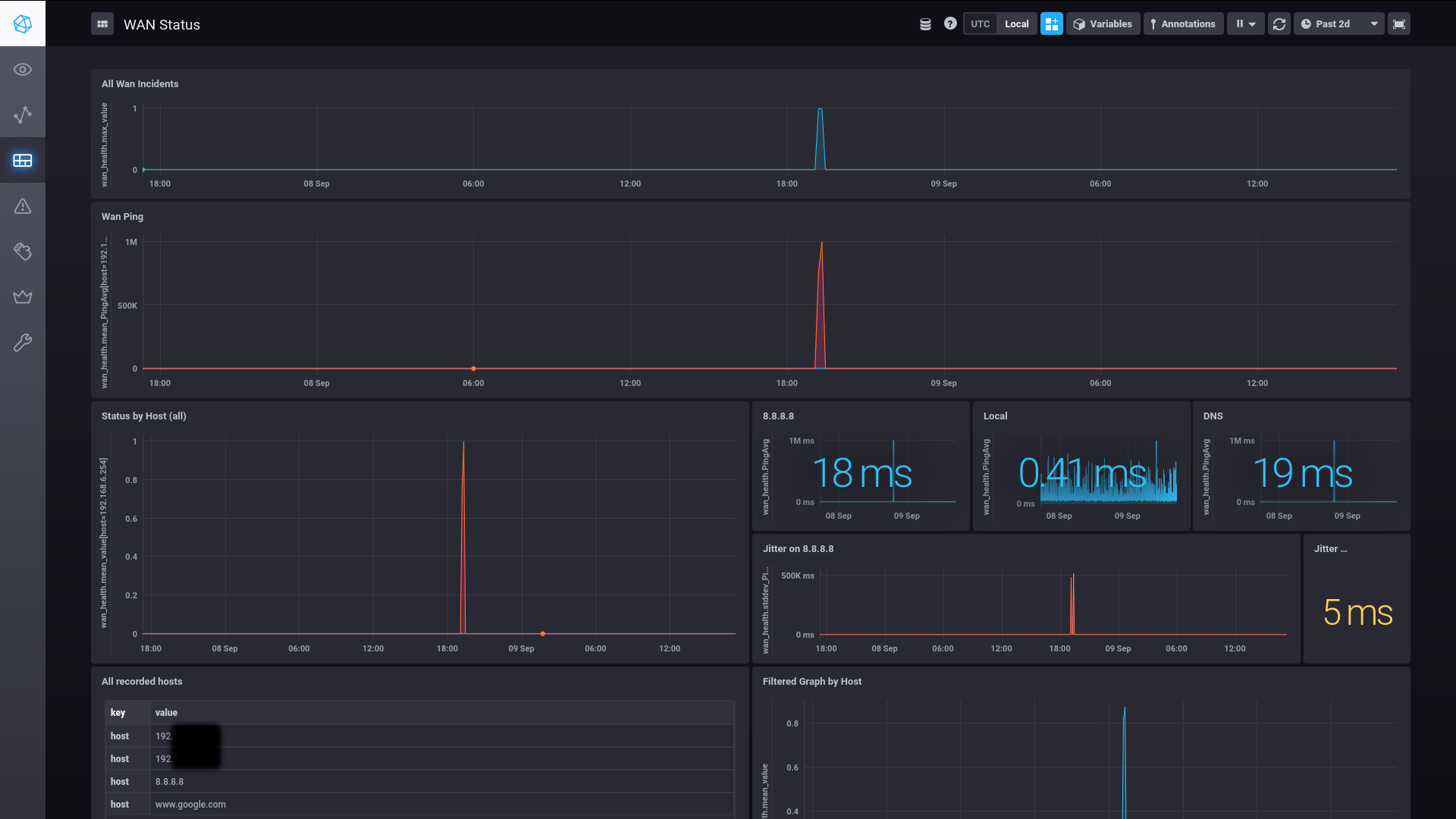
Task: Click the www.google.com host row
Action: tap(190, 805)
